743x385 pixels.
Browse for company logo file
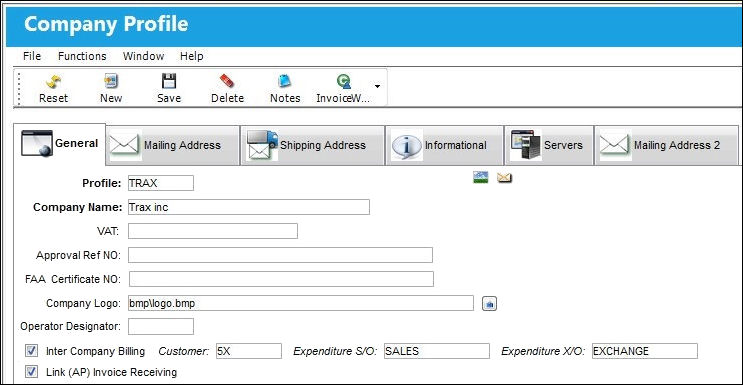489,303
